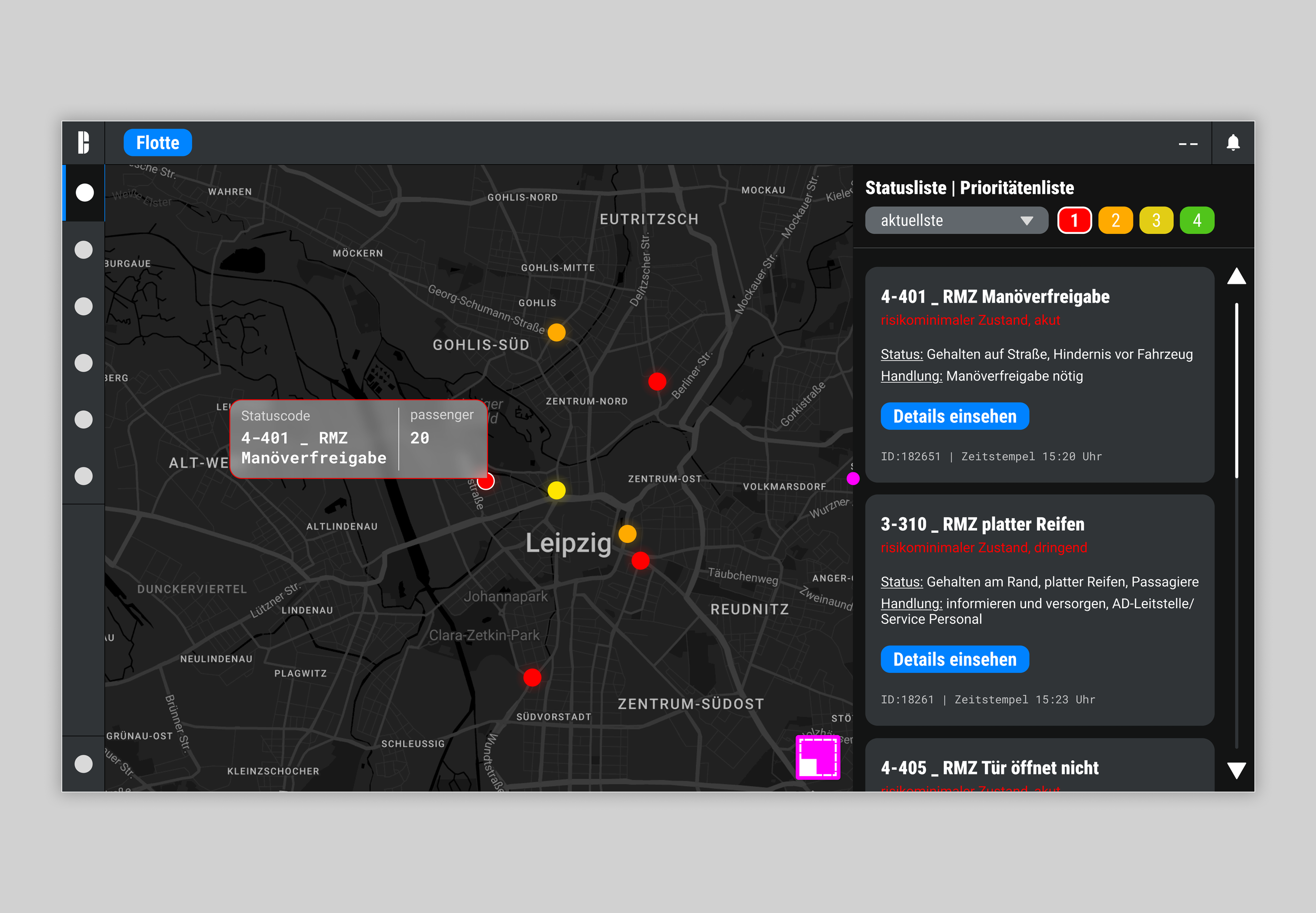This screenshot has height=913, width=1316.
Task: Open the Flotte tab
Action: (157, 143)
